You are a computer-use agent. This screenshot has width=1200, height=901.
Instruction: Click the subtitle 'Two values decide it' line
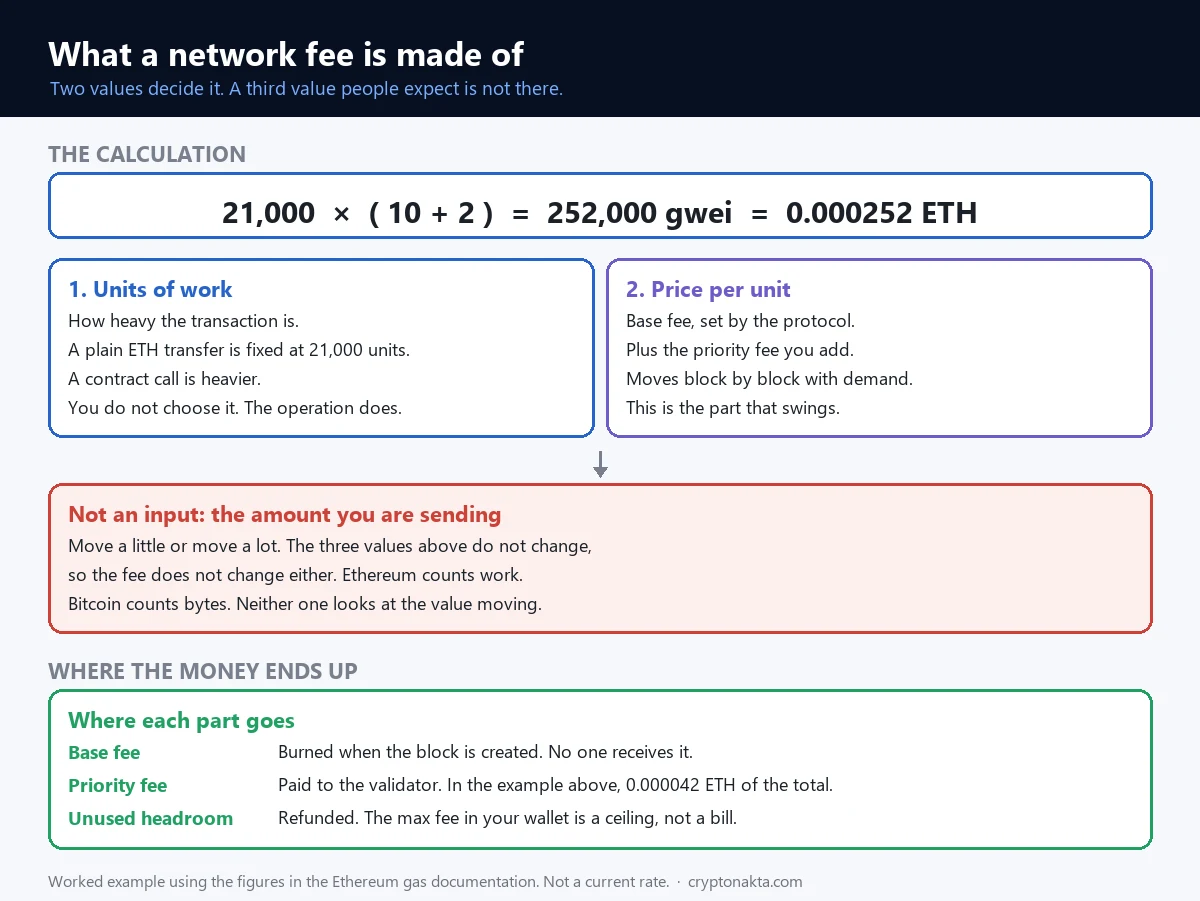[306, 89]
